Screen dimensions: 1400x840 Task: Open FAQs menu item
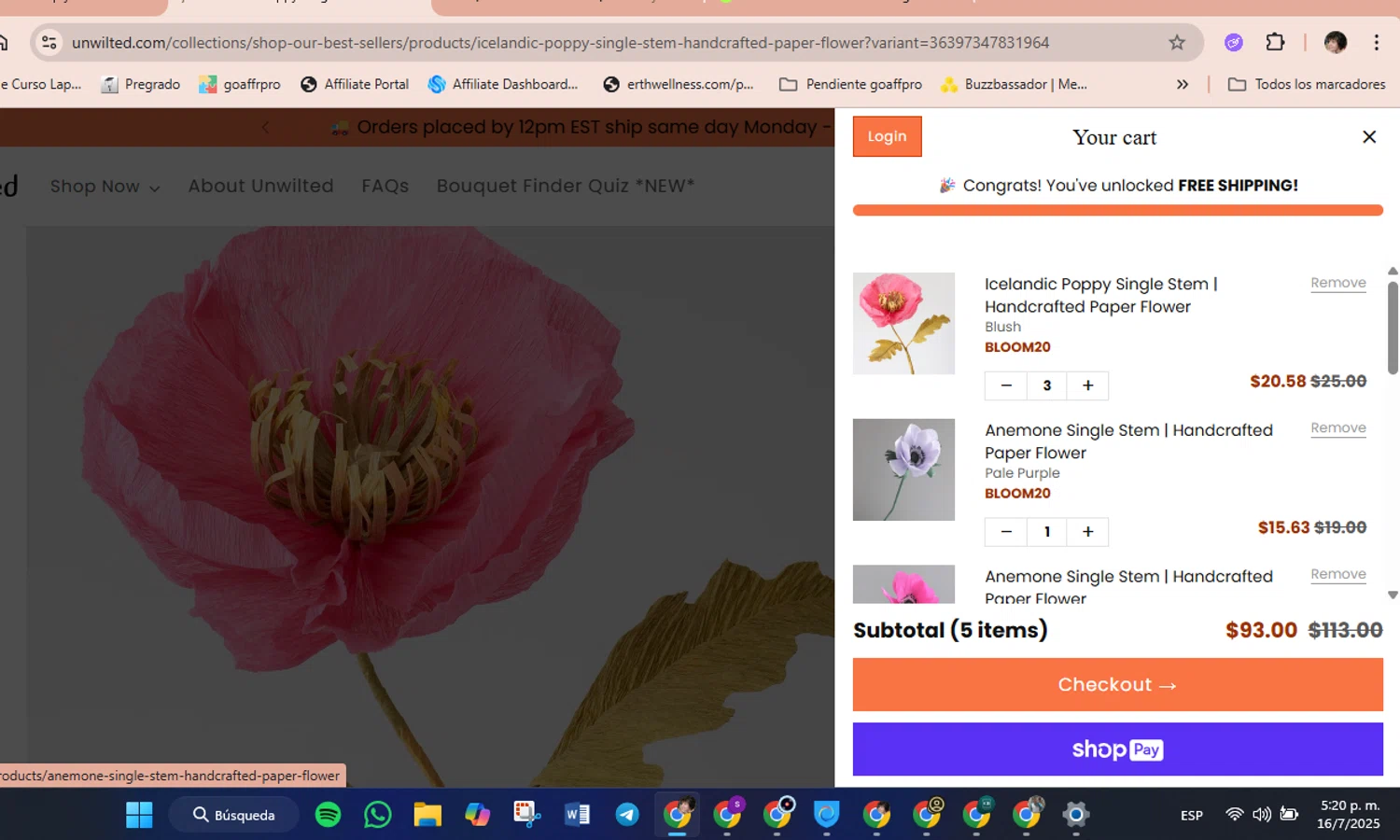click(x=385, y=186)
